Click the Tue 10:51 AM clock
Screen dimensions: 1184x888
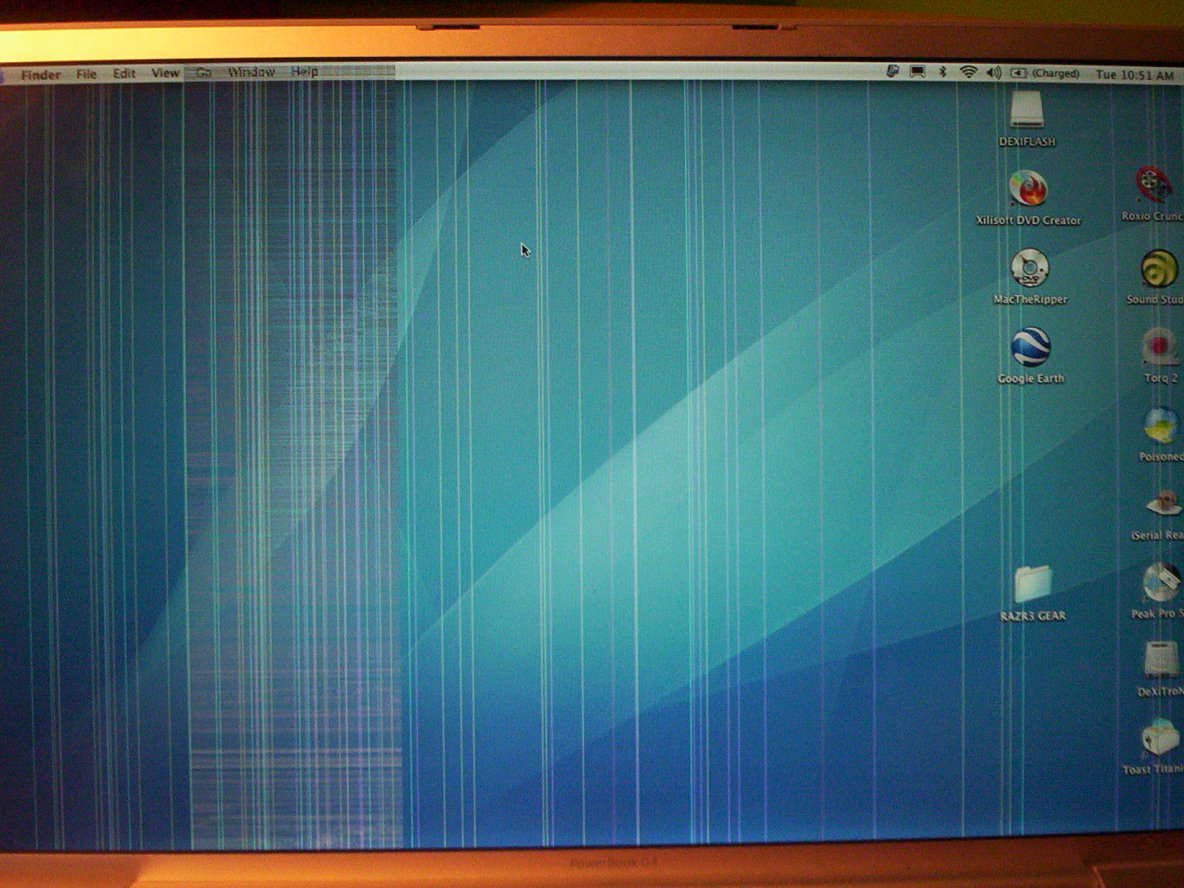1135,76
